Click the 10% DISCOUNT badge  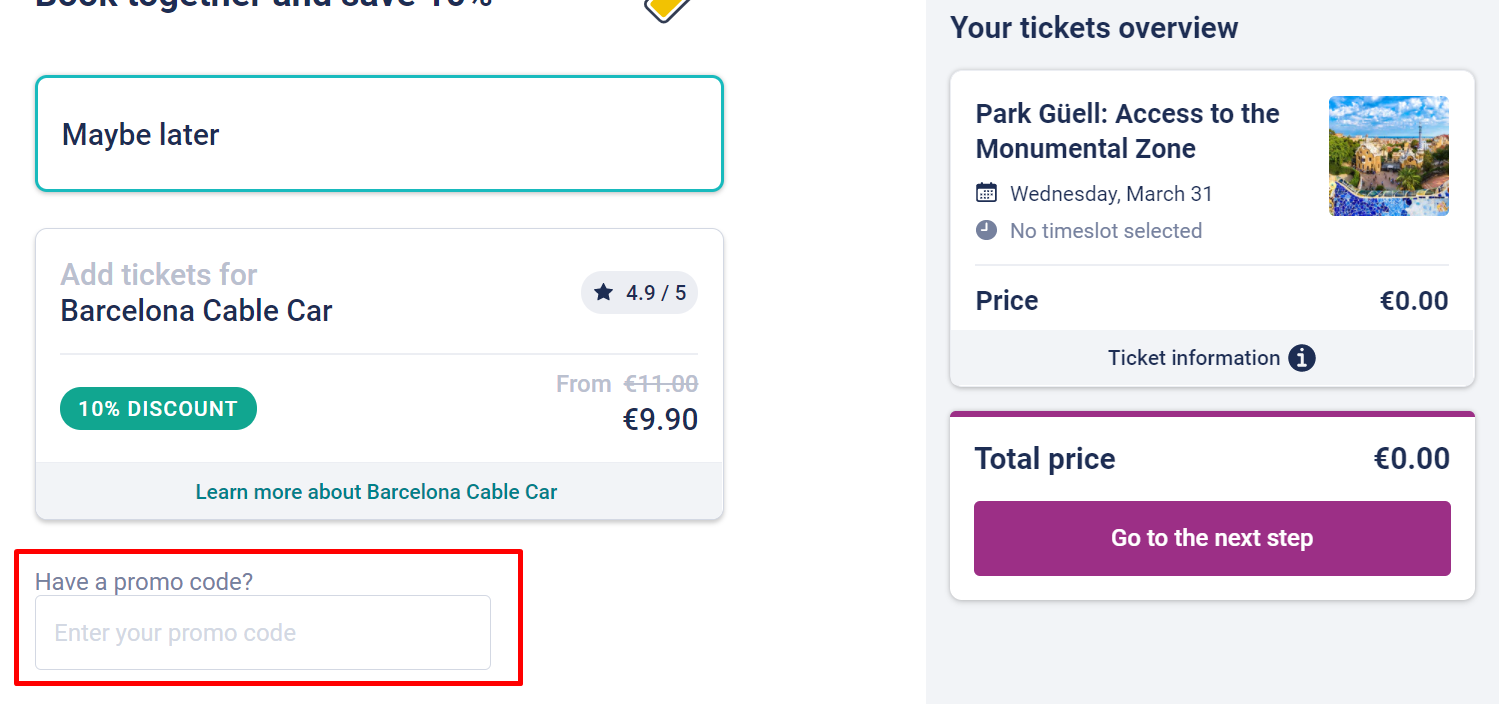(158, 409)
